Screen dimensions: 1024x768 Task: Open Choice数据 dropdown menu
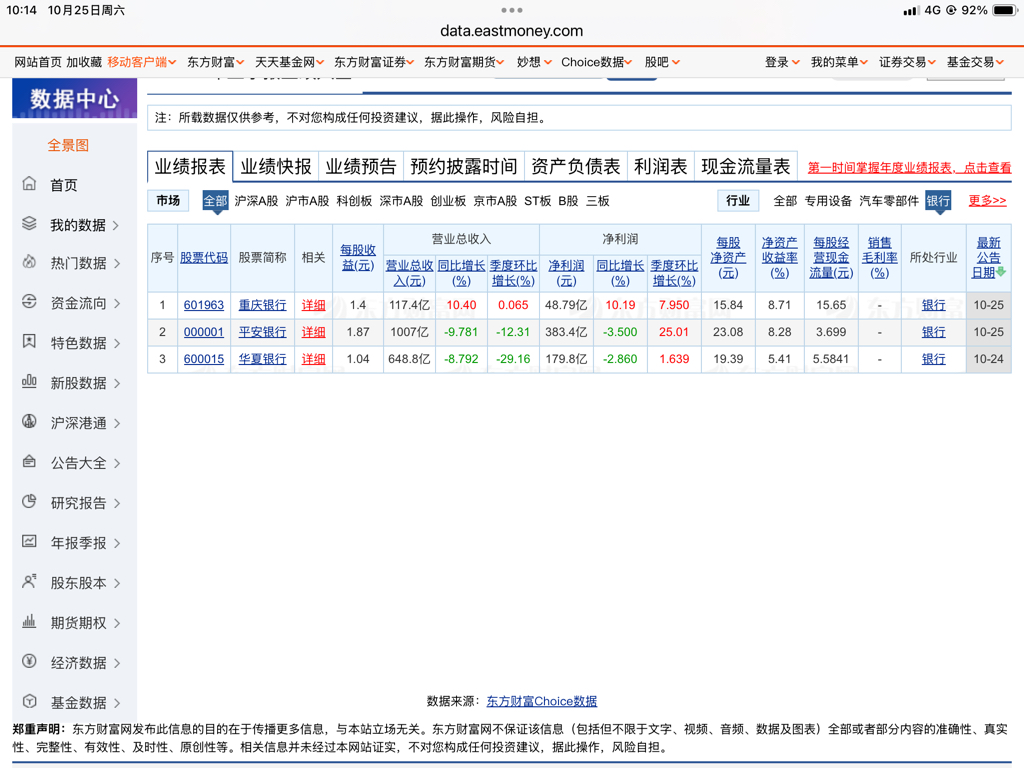pyautogui.click(x=596, y=62)
